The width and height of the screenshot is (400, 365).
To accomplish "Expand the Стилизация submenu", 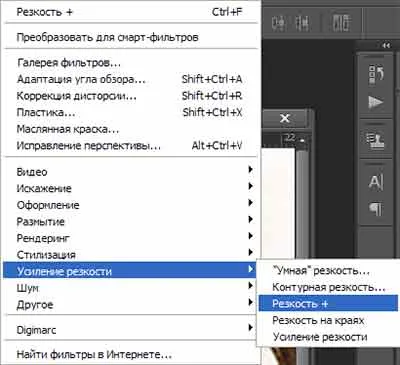I will pyautogui.click(x=130, y=255).
